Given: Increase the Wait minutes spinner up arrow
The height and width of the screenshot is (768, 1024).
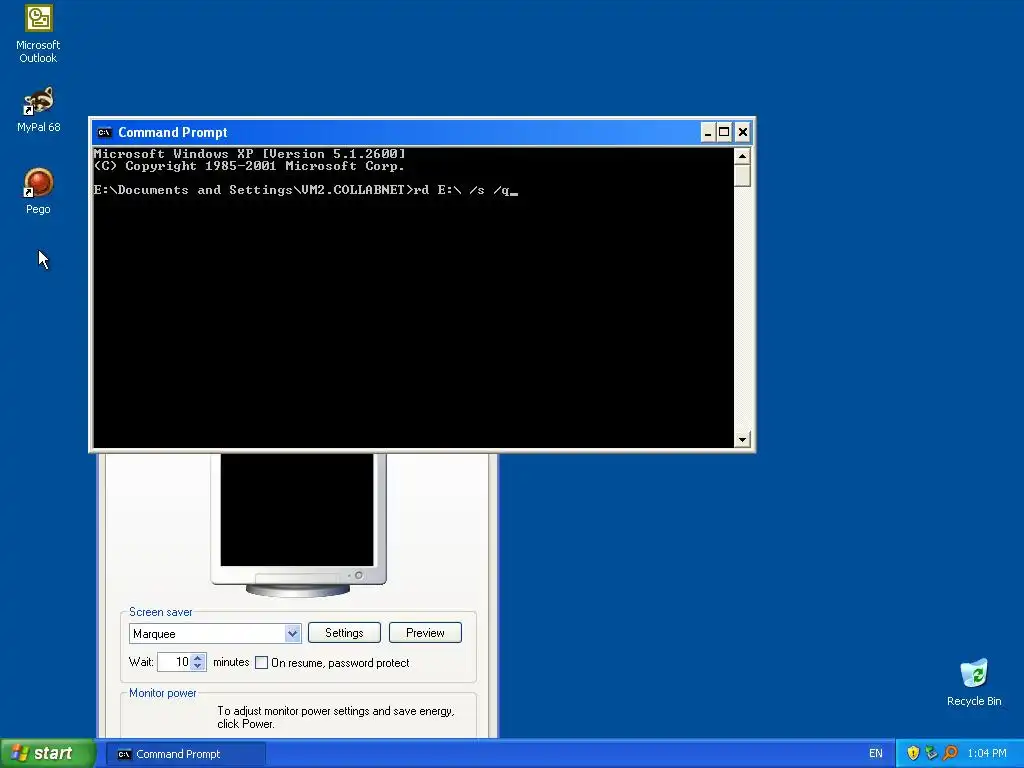Looking at the screenshot, I should click(x=198, y=658).
